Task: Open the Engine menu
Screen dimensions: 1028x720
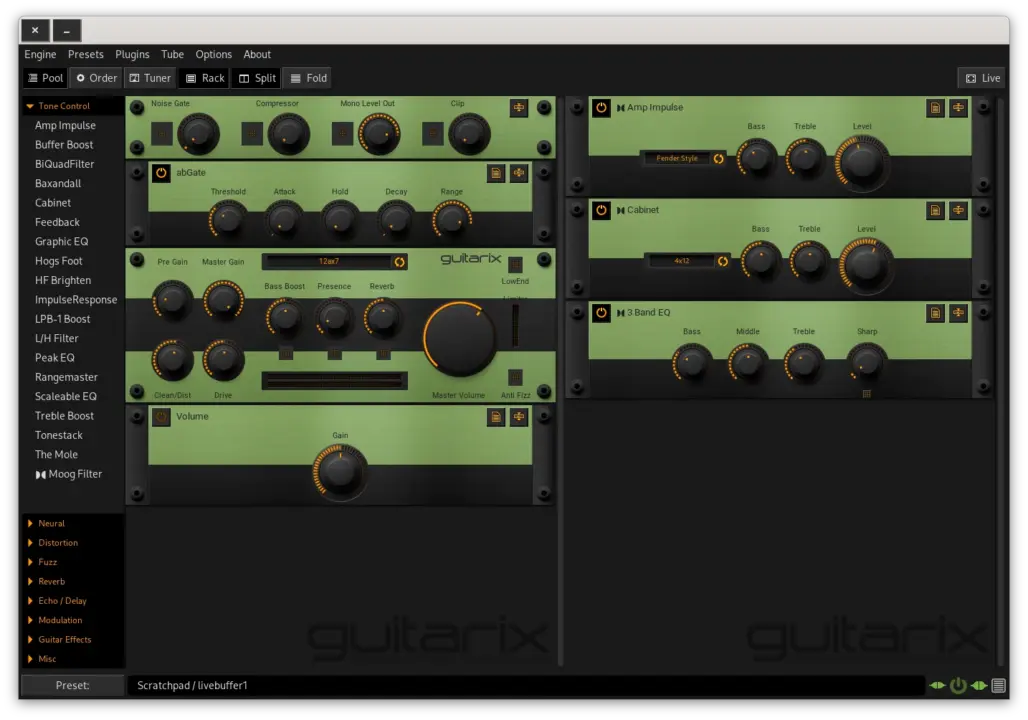Action: tap(40, 54)
